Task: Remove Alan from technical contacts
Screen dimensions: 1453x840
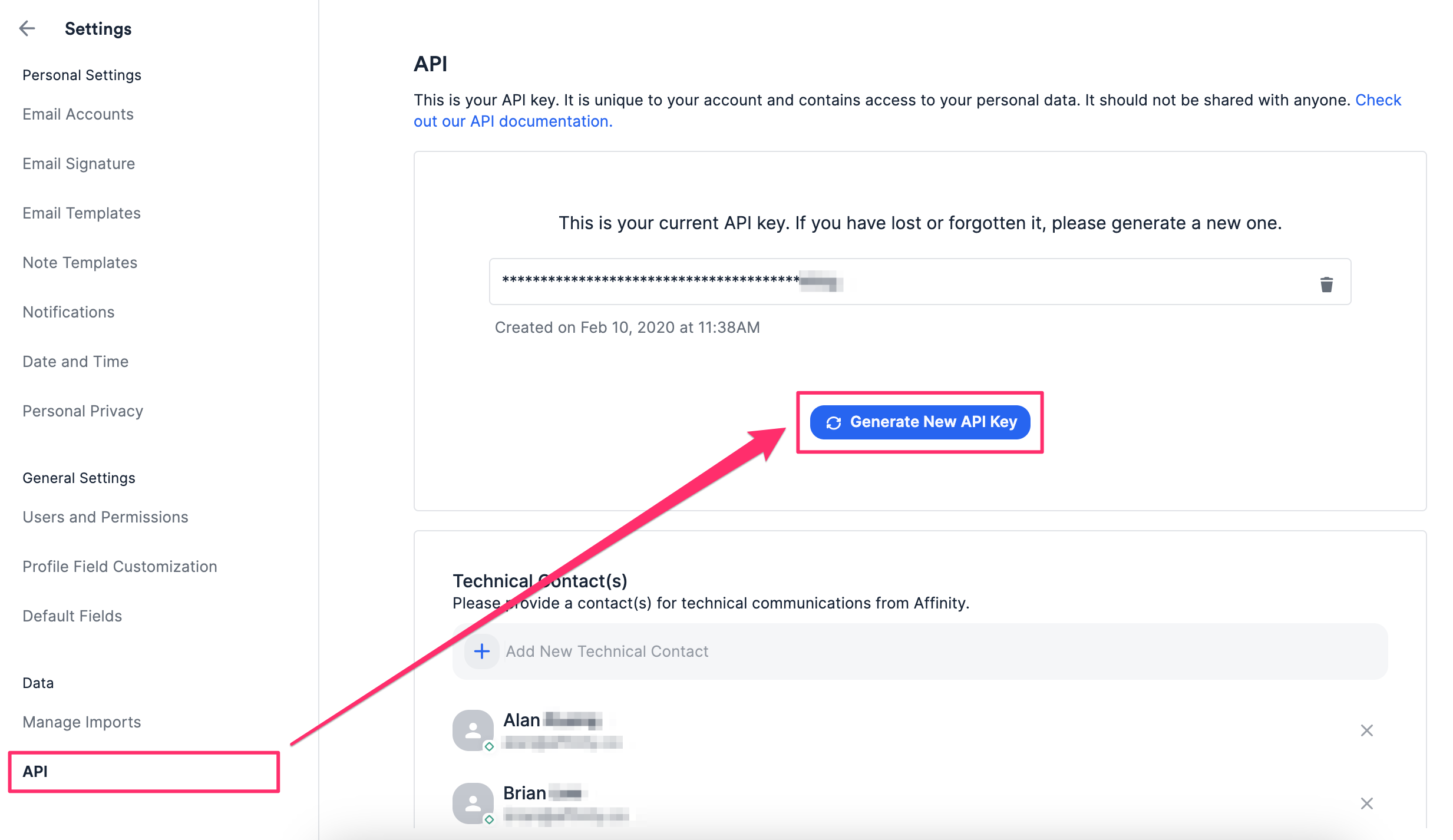Action: point(1368,730)
